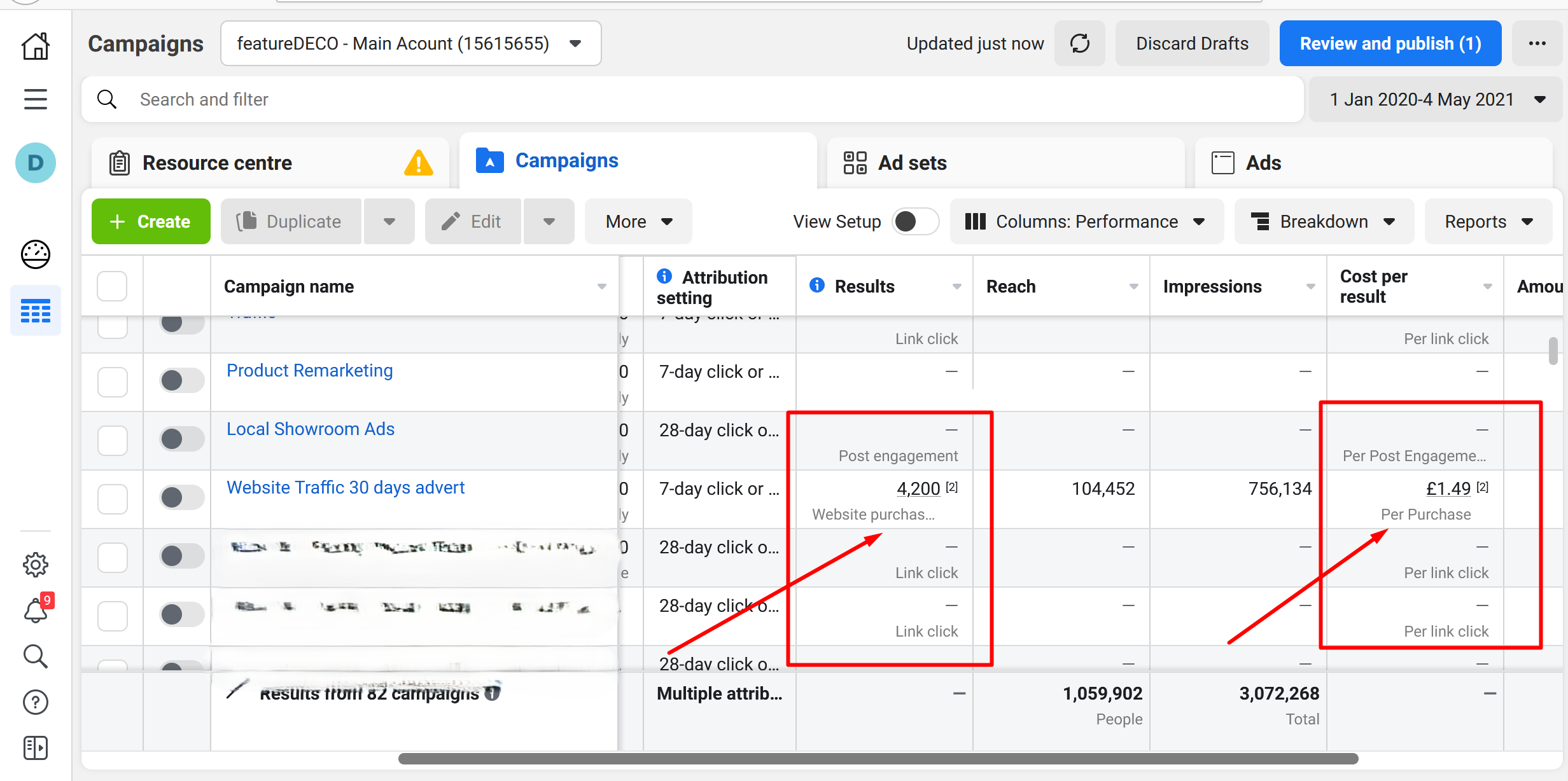Check the Local Showroom Ads checkbox
This screenshot has height=781, width=1568.
[x=113, y=439]
